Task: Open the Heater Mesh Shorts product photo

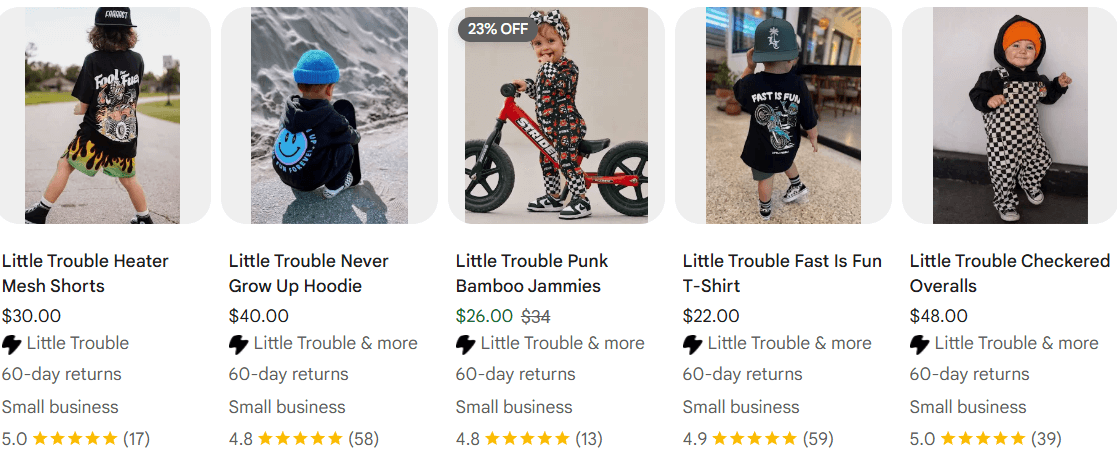Action: [103, 115]
